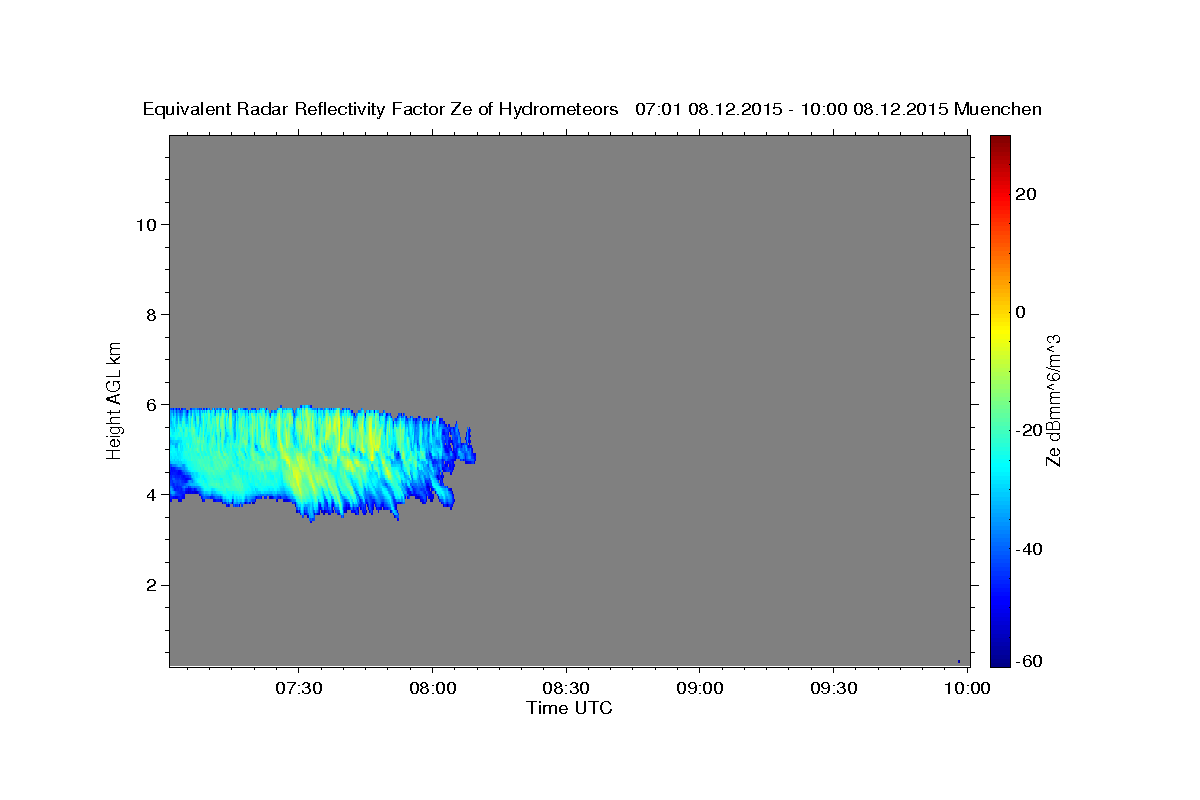1200x800 pixels.
Task: Click the colorbar value '0'
Action: [x=1021, y=312]
